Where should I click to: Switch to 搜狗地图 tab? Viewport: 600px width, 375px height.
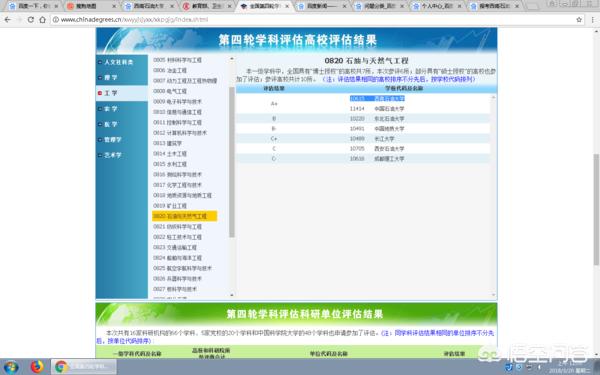tap(91, 6)
